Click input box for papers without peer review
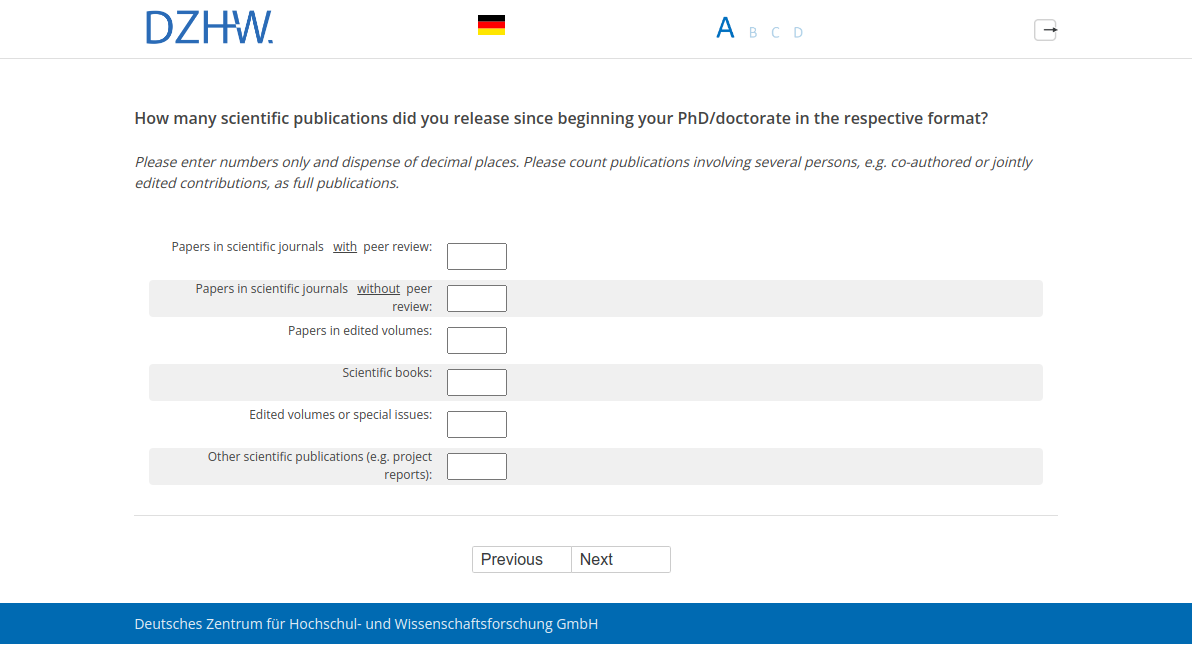Viewport: 1192px width, 653px height. [x=477, y=299]
